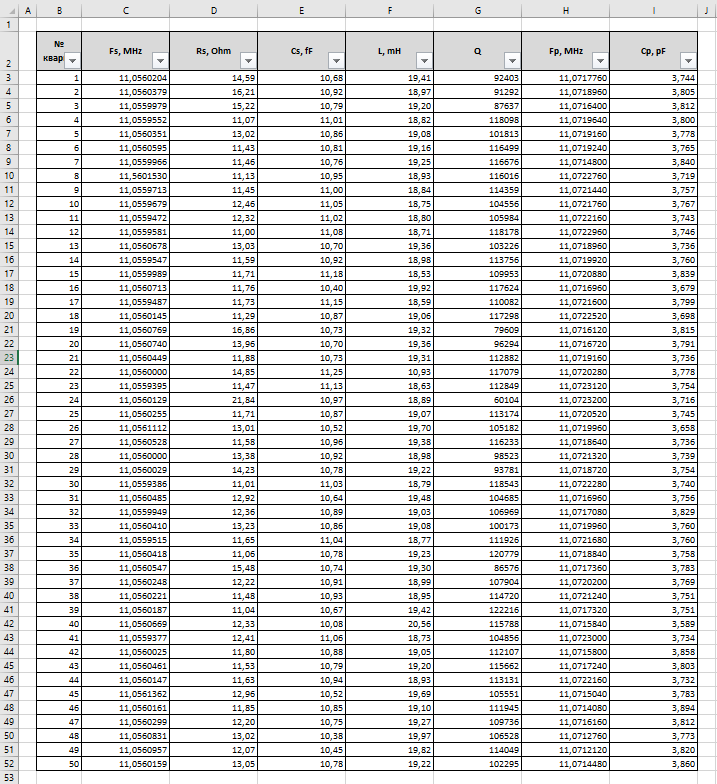Open the filter dropdown for Rs, Ohm column

click(248, 60)
